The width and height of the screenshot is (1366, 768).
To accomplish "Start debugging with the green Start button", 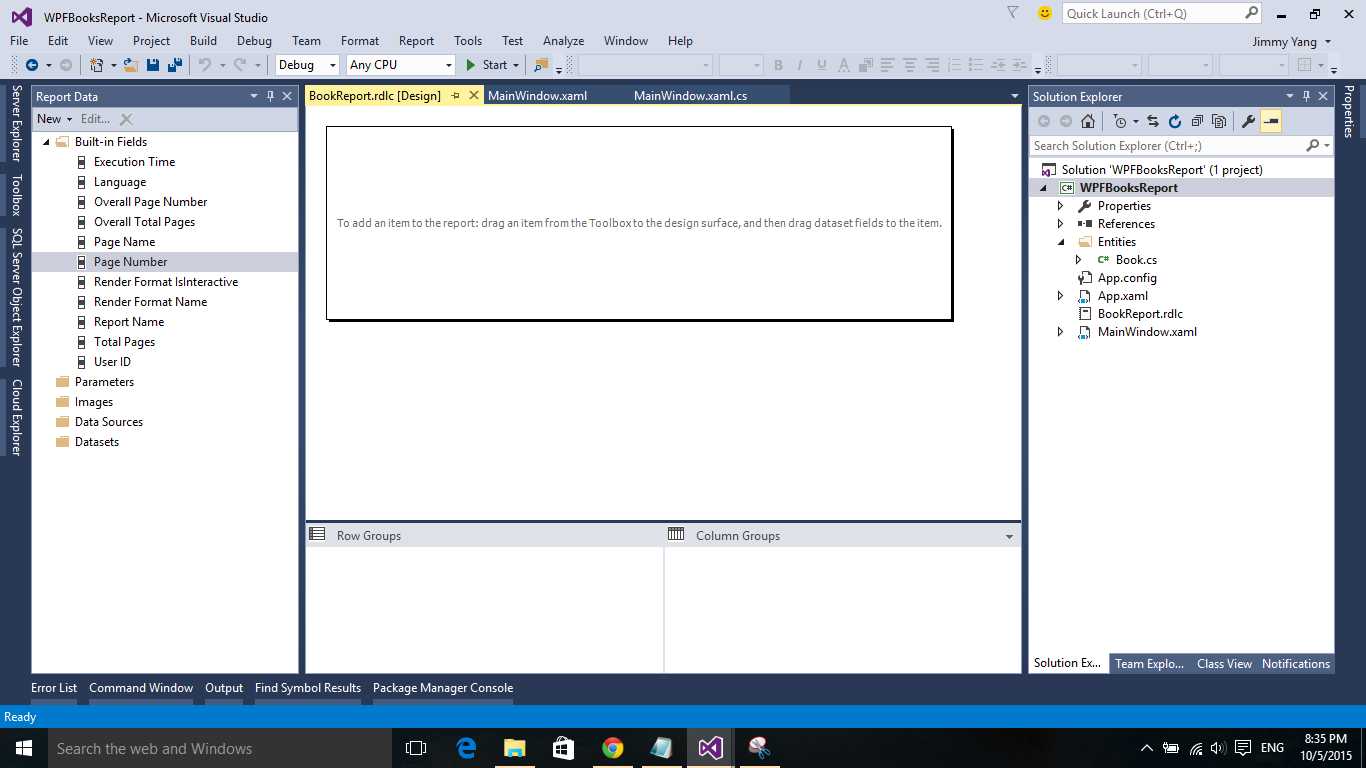I will 487,65.
